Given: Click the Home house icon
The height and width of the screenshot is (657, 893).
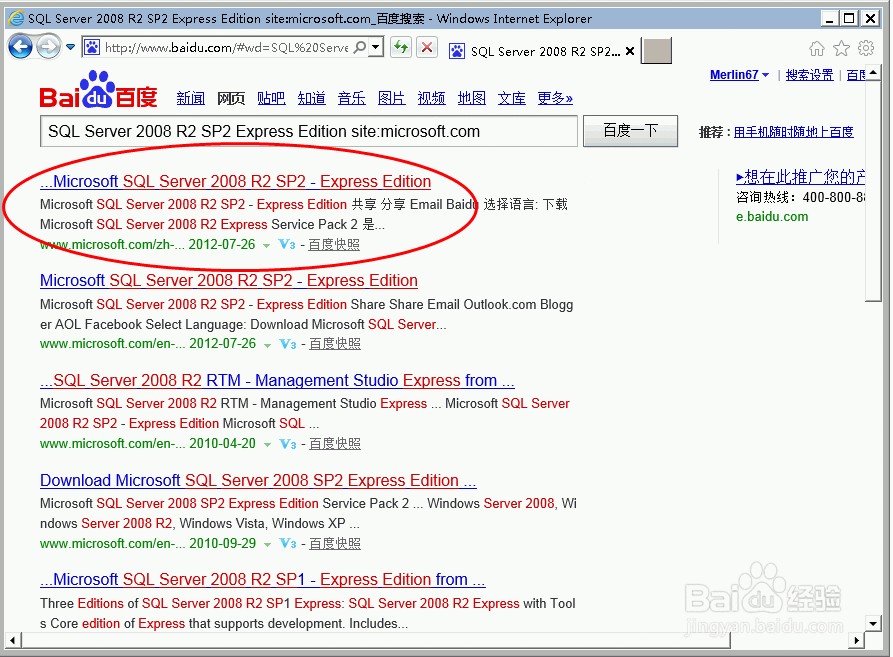Looking at the screenshot, I should [x=817, y=49].
